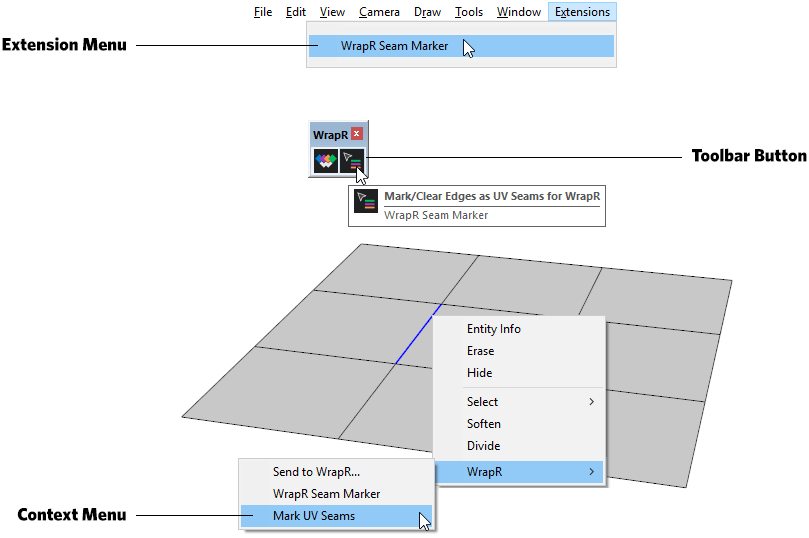Select Entity Info from context menu

pos(493,329)
